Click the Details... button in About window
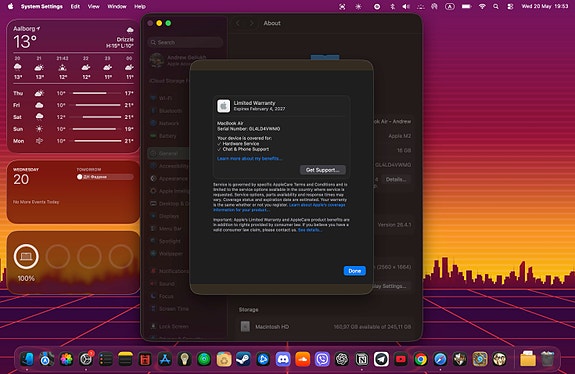 [396, 179]
